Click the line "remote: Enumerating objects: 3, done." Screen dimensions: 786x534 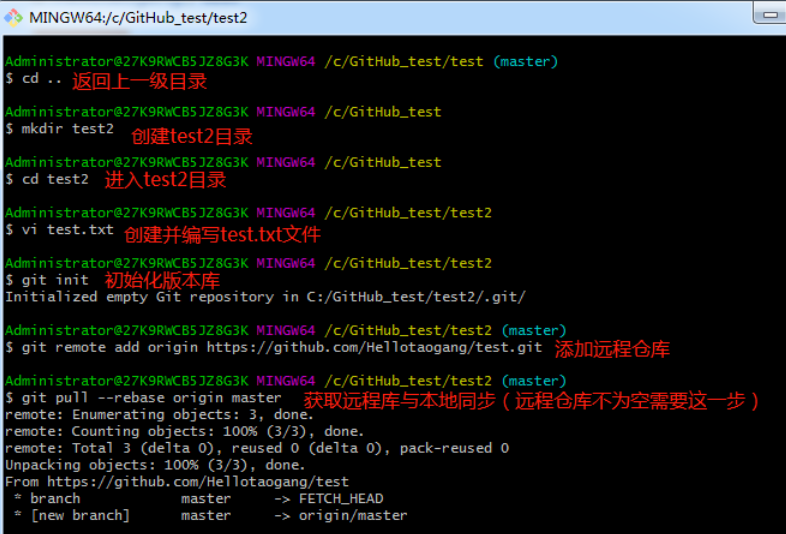pyautogui.click(x=159, y=415)
